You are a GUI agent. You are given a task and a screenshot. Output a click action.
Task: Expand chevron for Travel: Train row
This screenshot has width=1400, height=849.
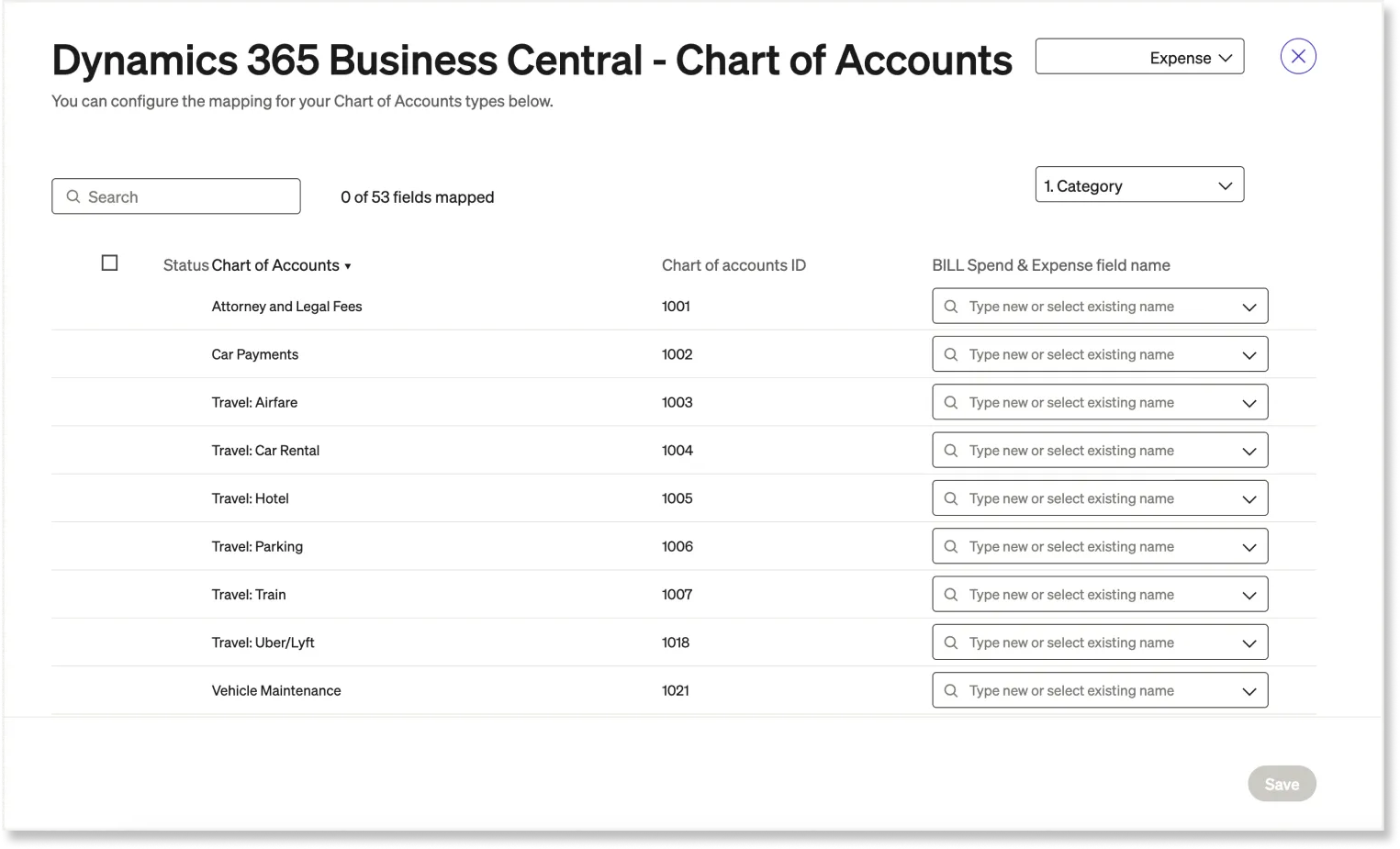(1249, 595)
